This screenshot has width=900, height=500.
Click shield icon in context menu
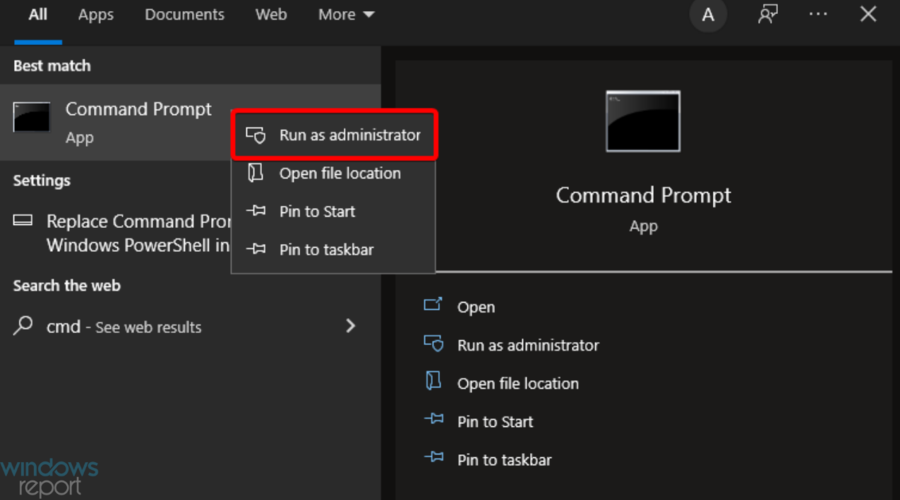click(256, 135)
